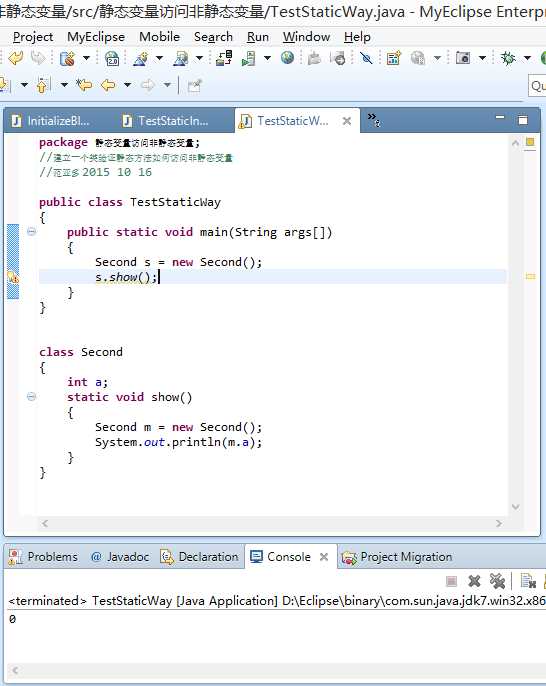Open the Mobile menu

(x=159, y=37)
